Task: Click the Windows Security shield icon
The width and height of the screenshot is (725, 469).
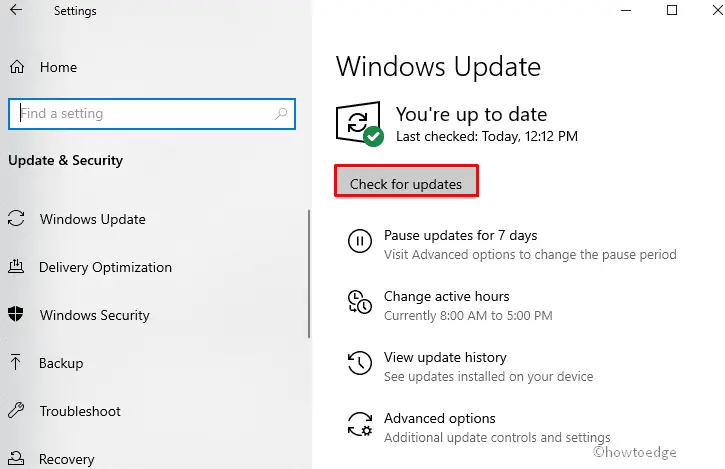Action: coord(17,315)
